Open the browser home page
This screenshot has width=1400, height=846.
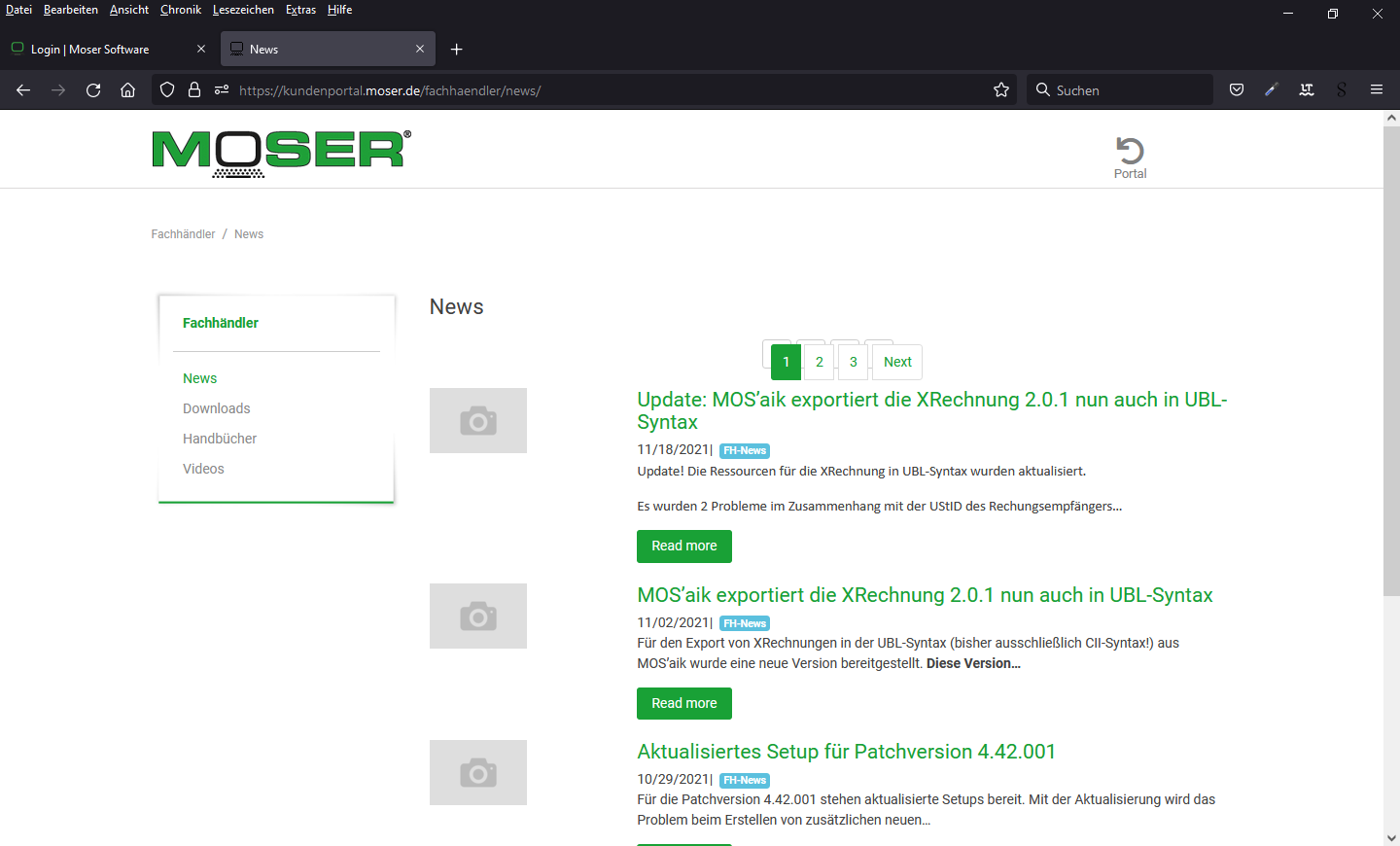pos(127,90)
